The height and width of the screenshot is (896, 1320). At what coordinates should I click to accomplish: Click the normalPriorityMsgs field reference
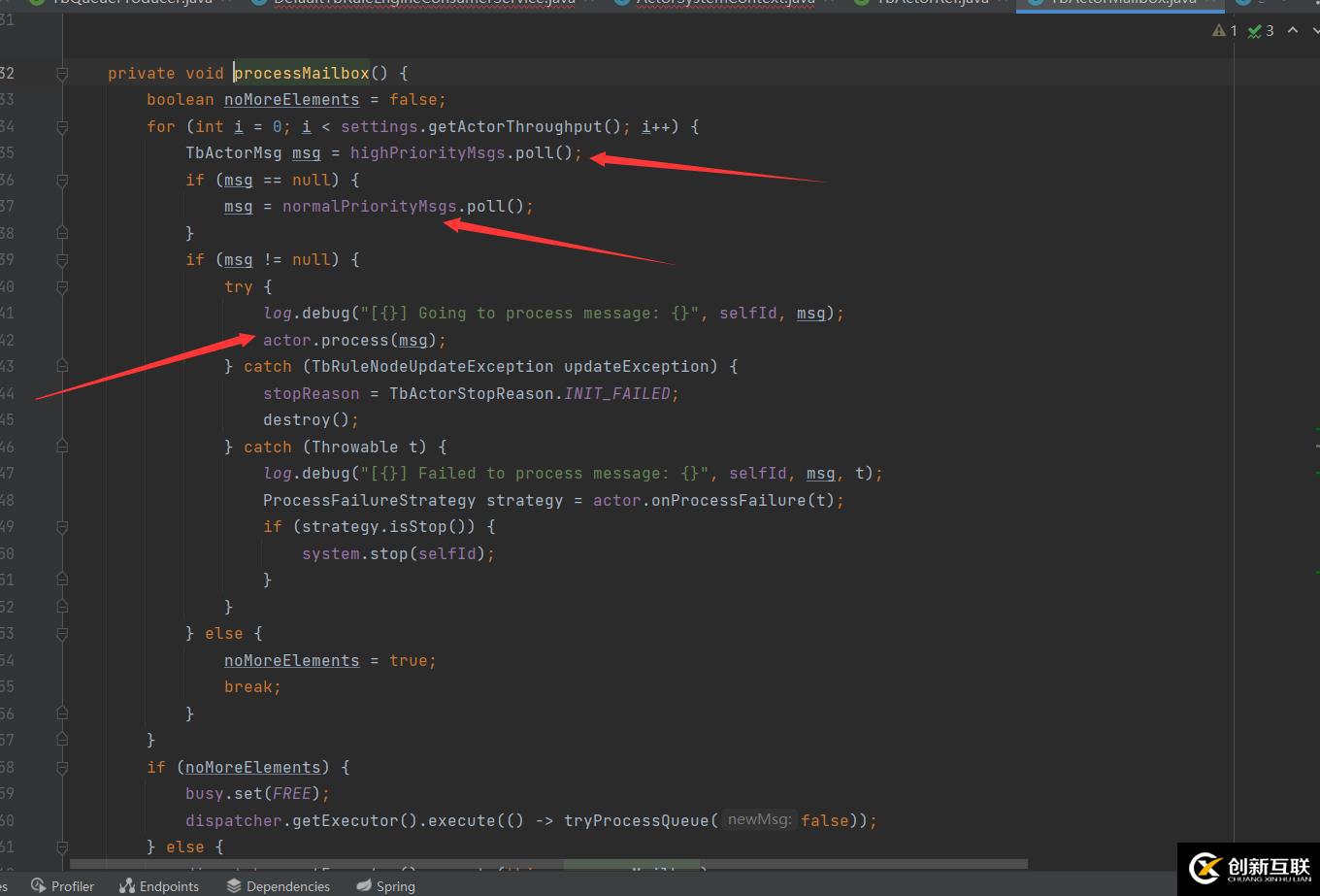point(370,206)
